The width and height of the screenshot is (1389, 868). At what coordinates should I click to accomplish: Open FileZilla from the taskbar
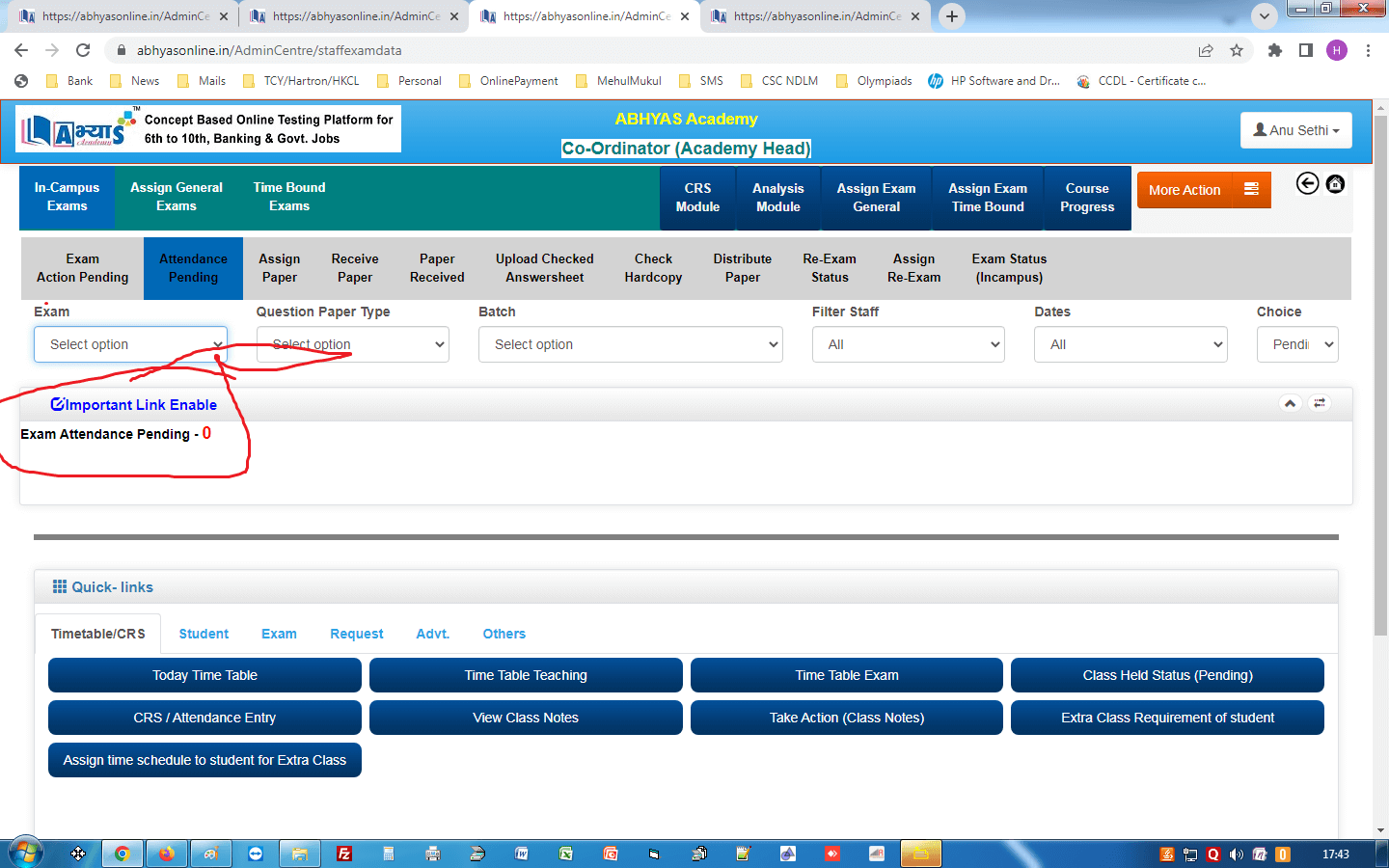coord(344,854)
